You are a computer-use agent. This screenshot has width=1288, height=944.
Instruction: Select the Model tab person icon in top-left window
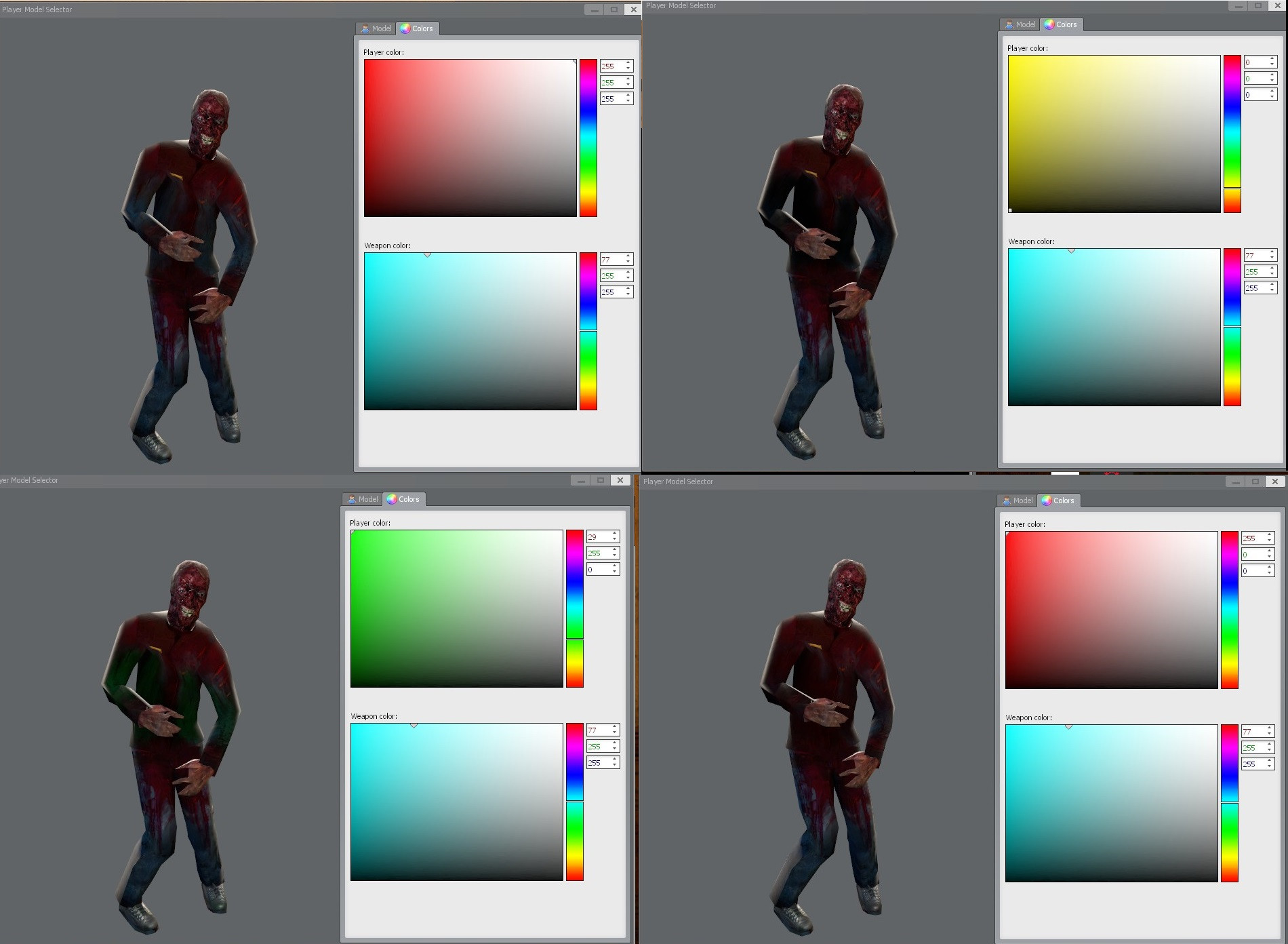click(366, 28)
